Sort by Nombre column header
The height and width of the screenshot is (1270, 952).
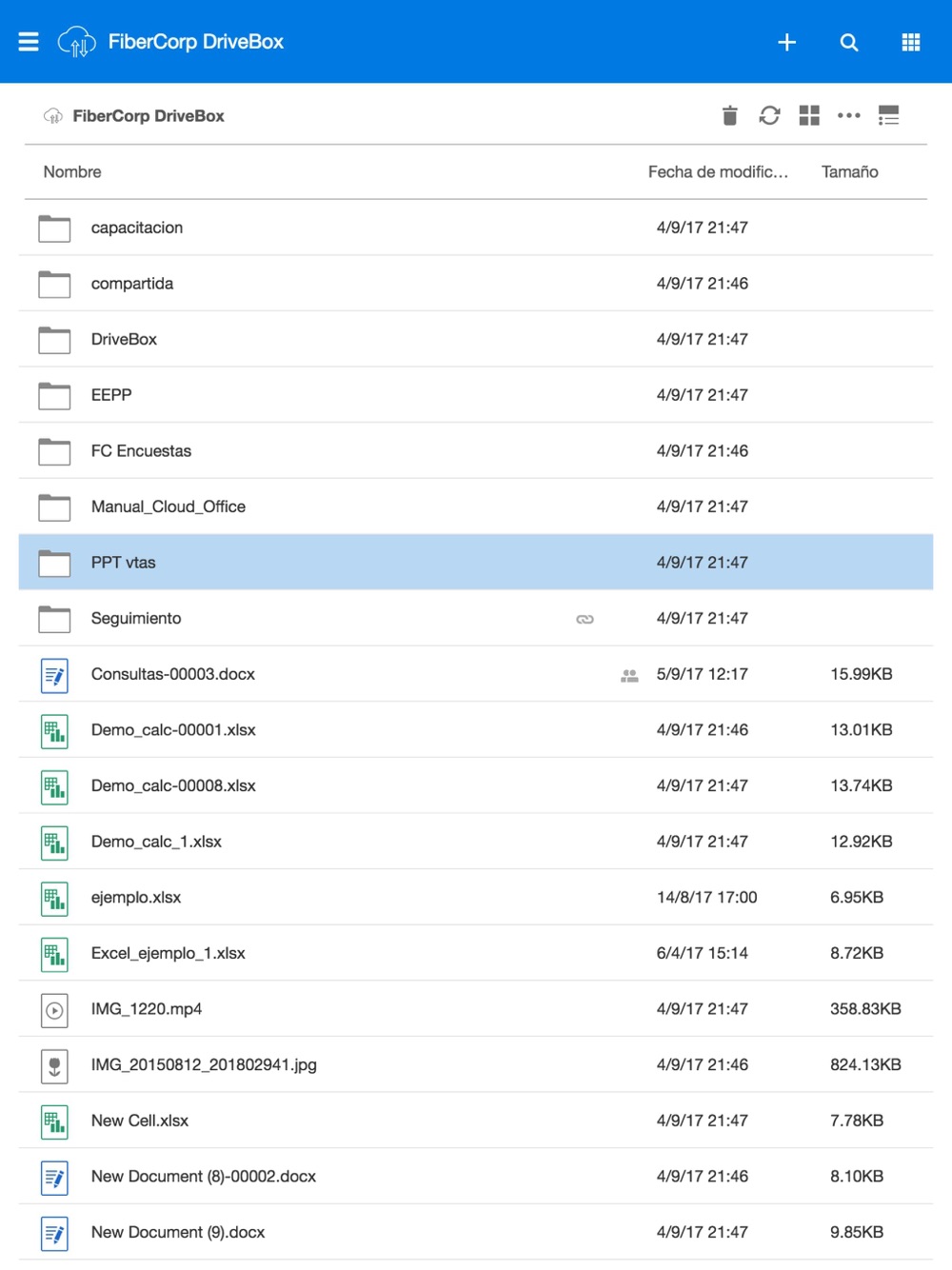coord(72,172)
